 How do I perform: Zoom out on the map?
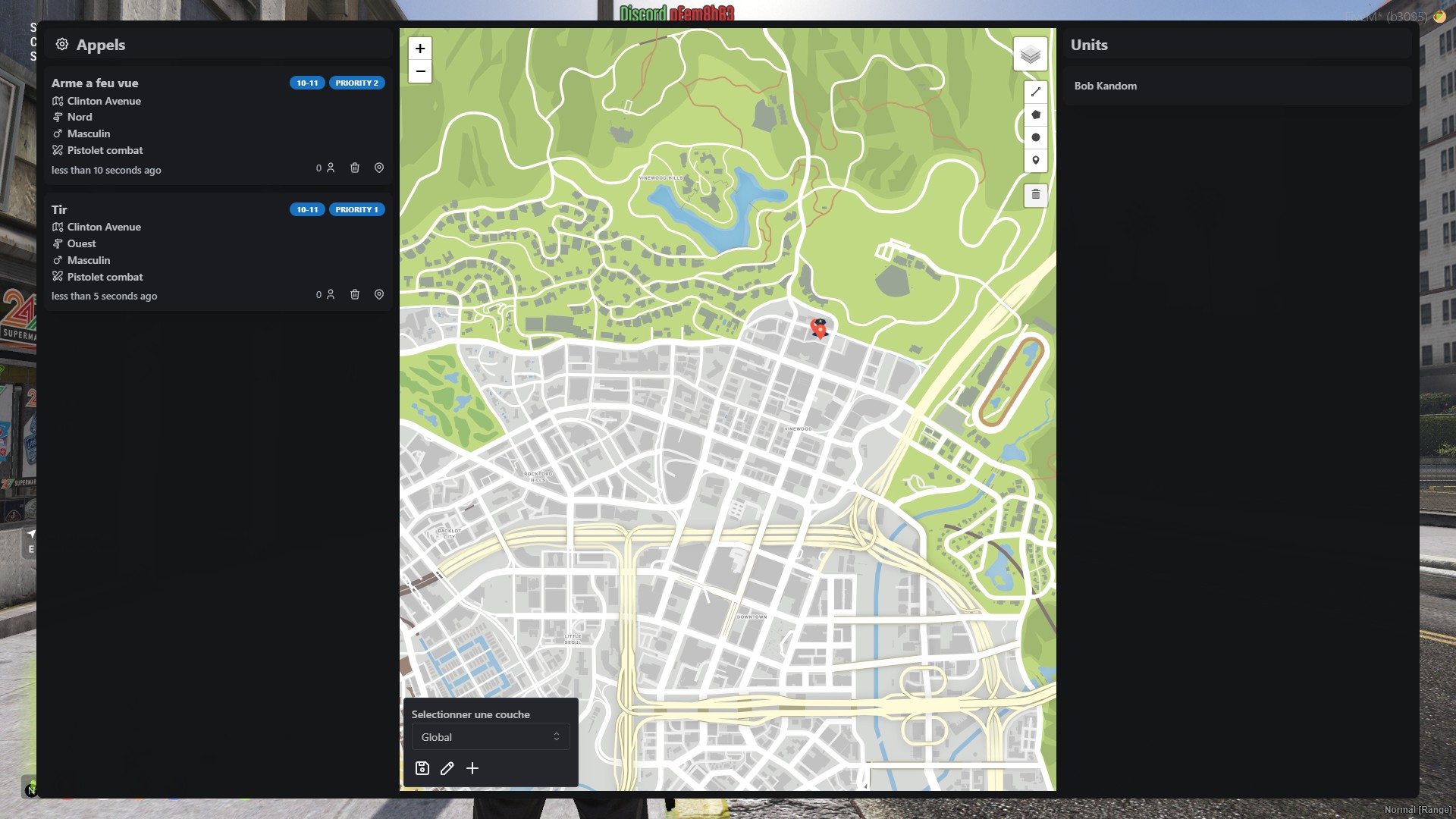click(x=420, y=71)
